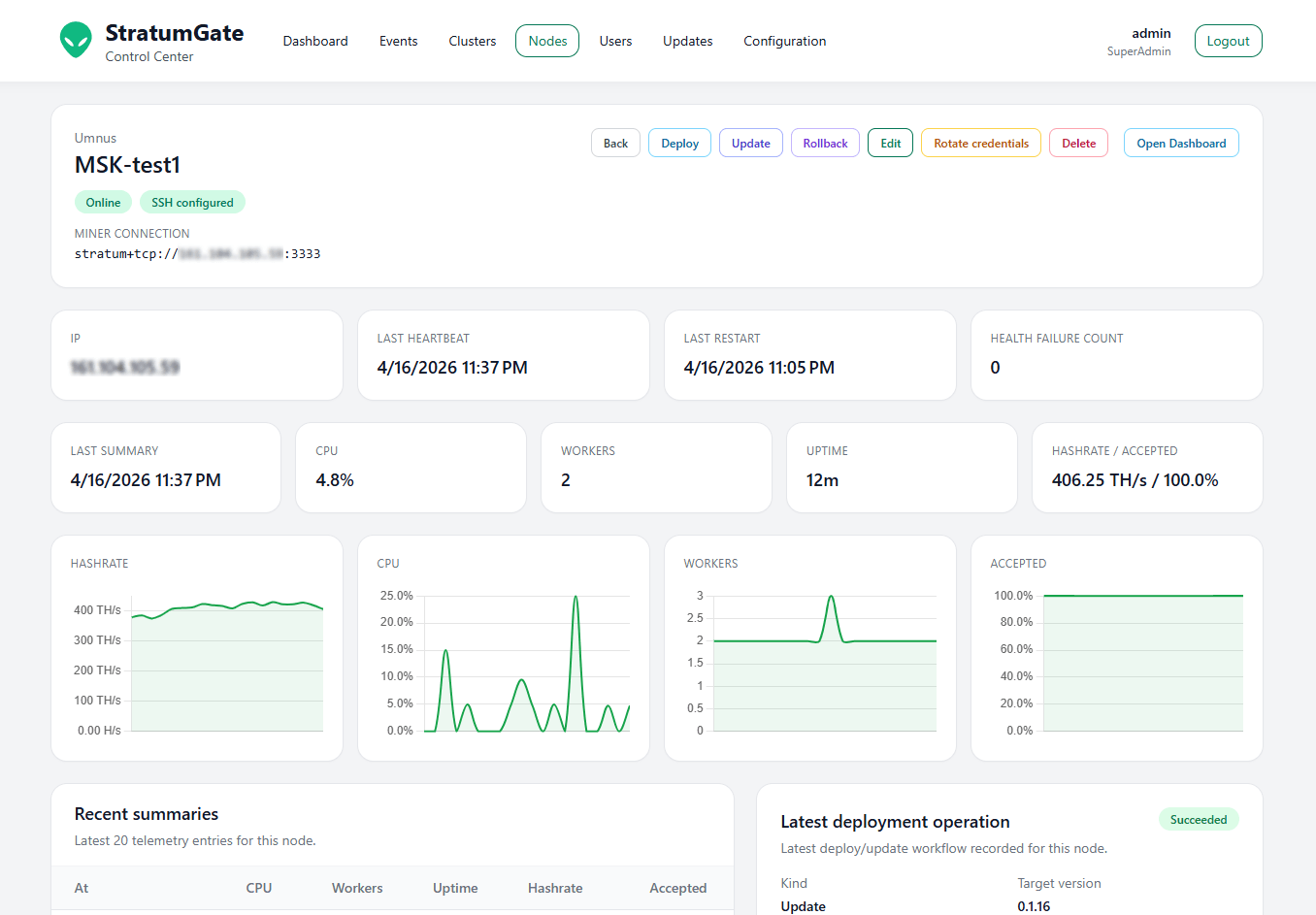Click the Succeeded deployment status badge
This screenshot has width=1316, height=915.
1198,820
